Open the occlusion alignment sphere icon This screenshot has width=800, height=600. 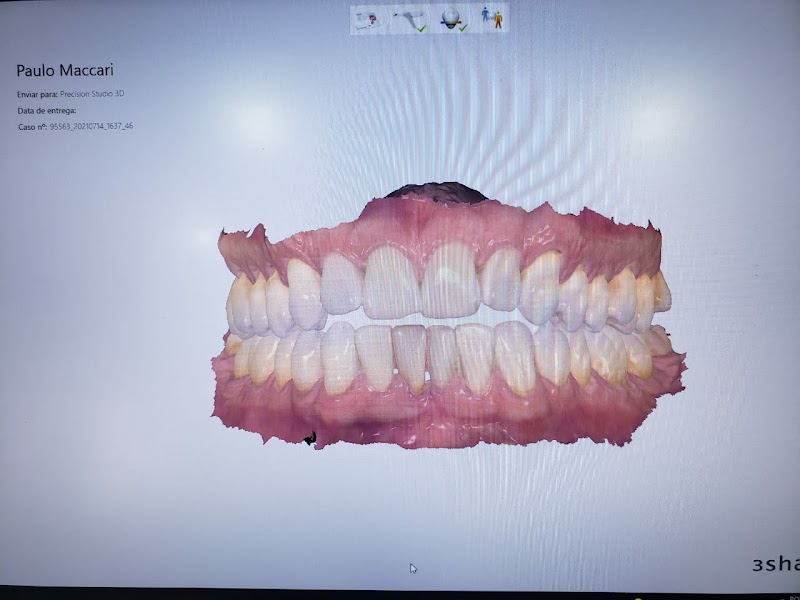(450, 17)
